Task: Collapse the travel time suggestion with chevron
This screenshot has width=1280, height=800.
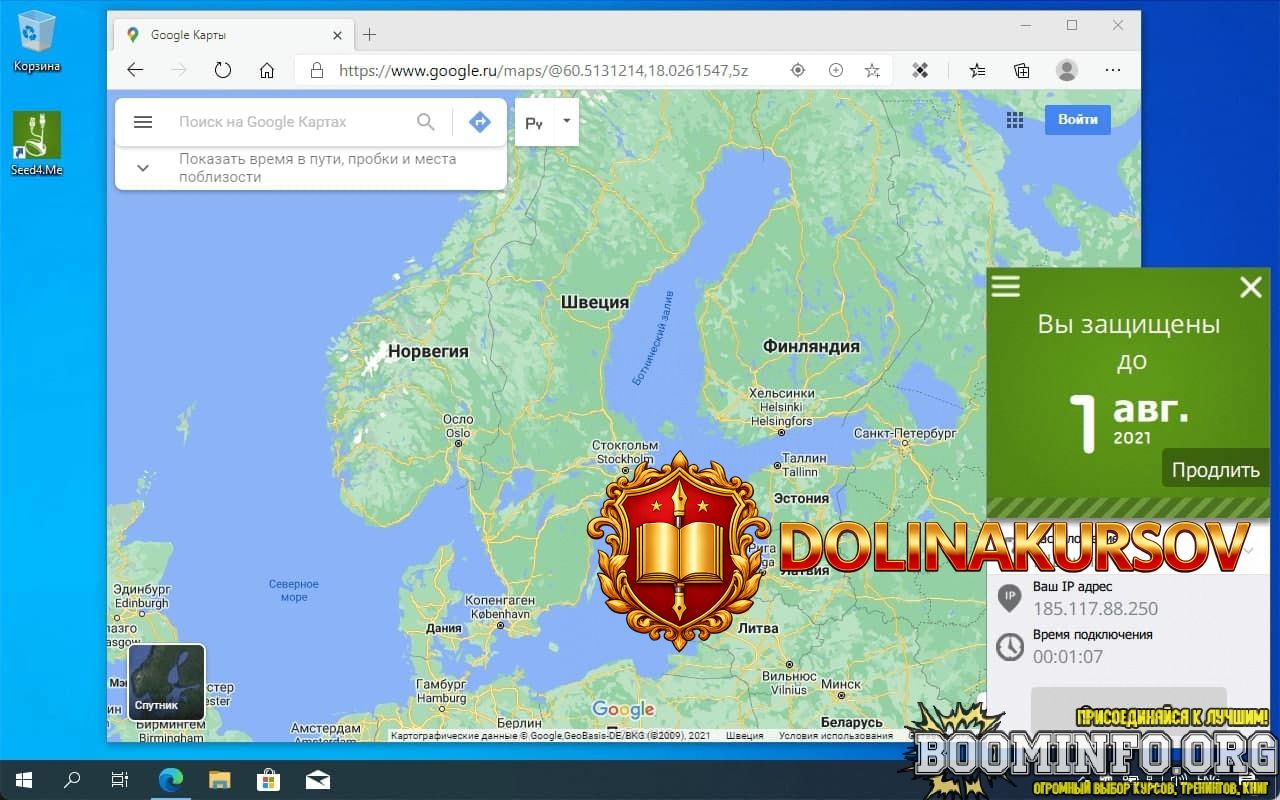Action: [x=143, y=167]
